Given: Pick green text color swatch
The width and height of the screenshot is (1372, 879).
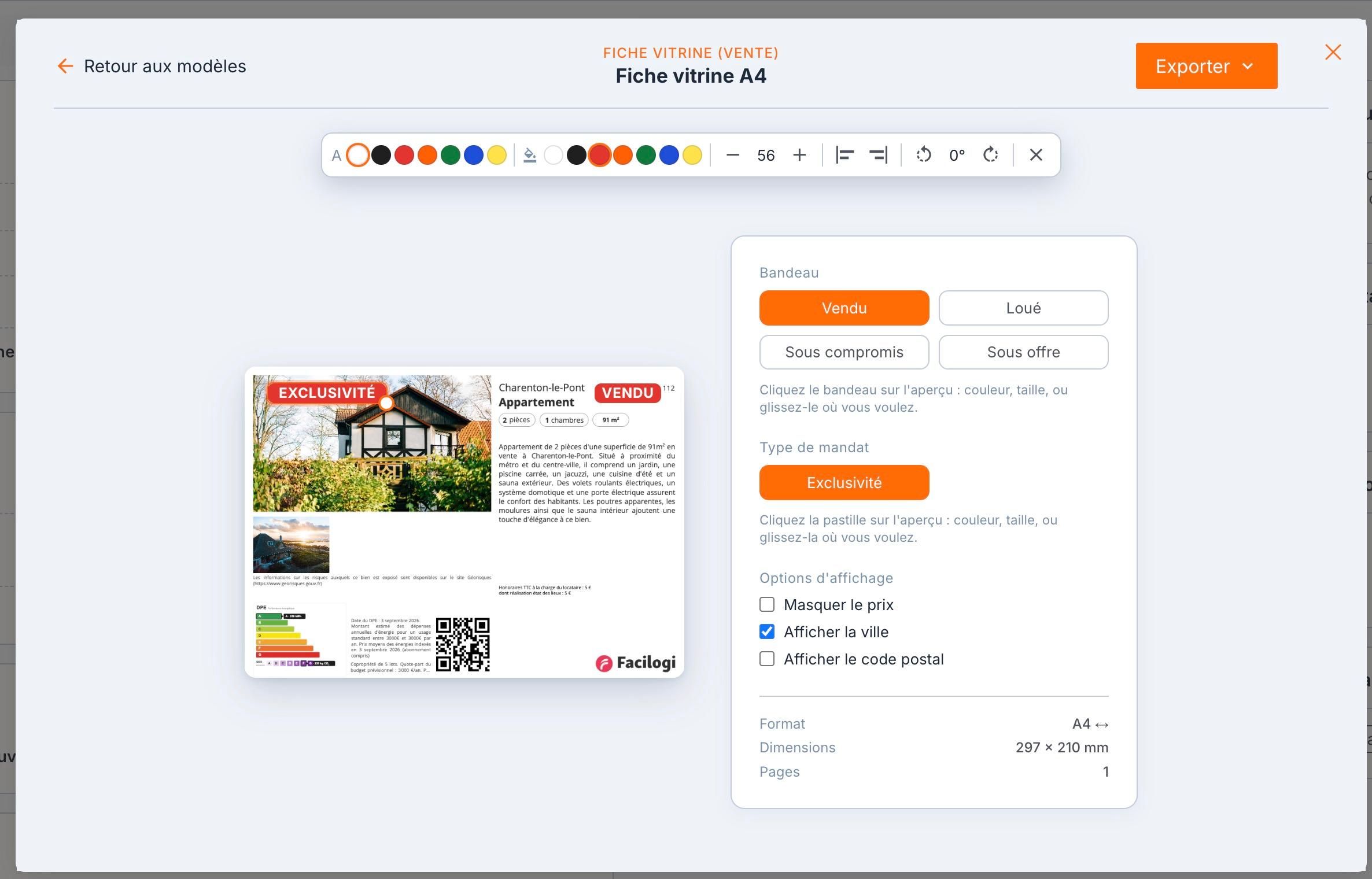Looking at the screenshot, I should 451,155.
